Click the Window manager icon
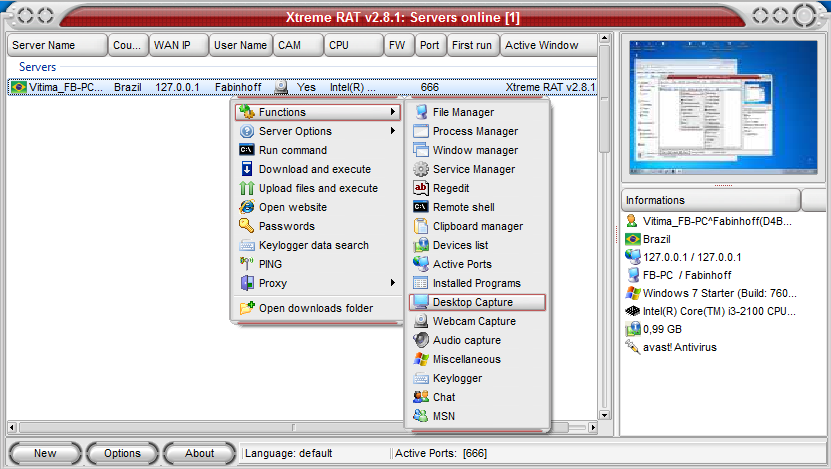The image size is (831, 469). point(421,150)
